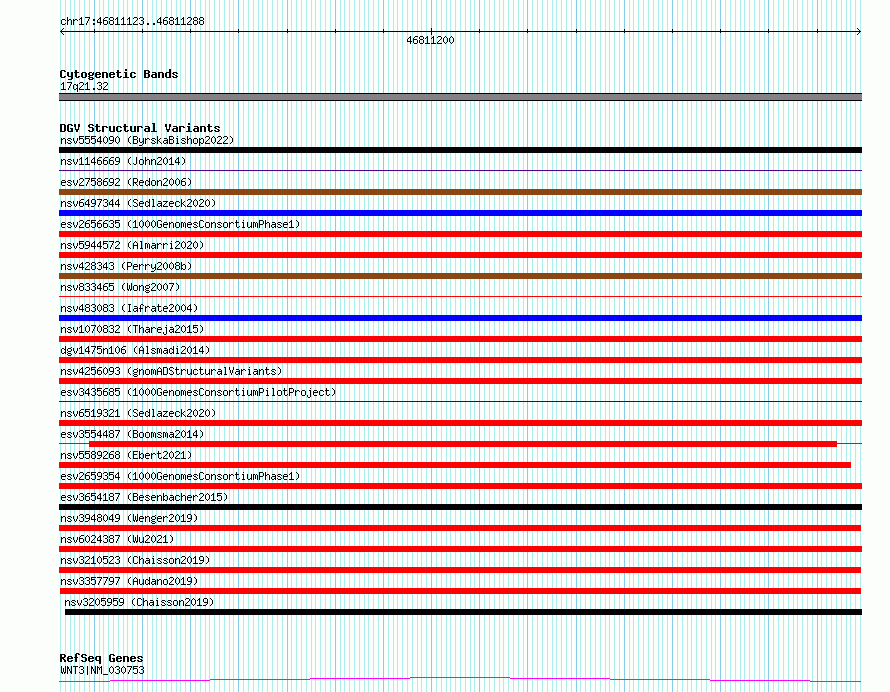Image resolution: width=890 pixels, height=692 pixels.
Task: Click the magenta WNT3 gene feature line
Action: pos(460,680)
